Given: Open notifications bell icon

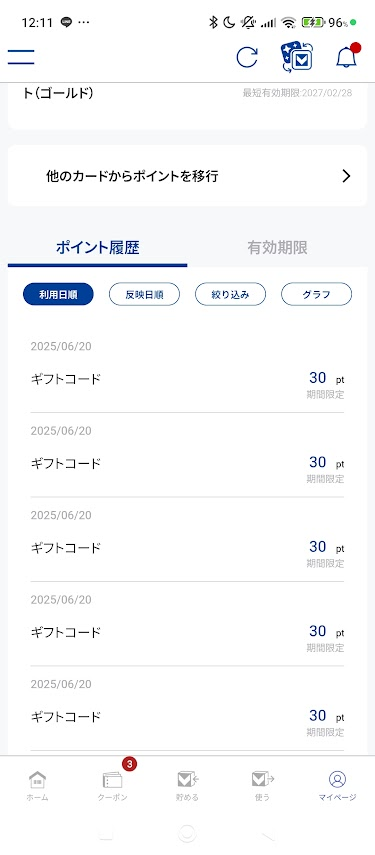Looking at the screenshot, I should coord(347,56).
